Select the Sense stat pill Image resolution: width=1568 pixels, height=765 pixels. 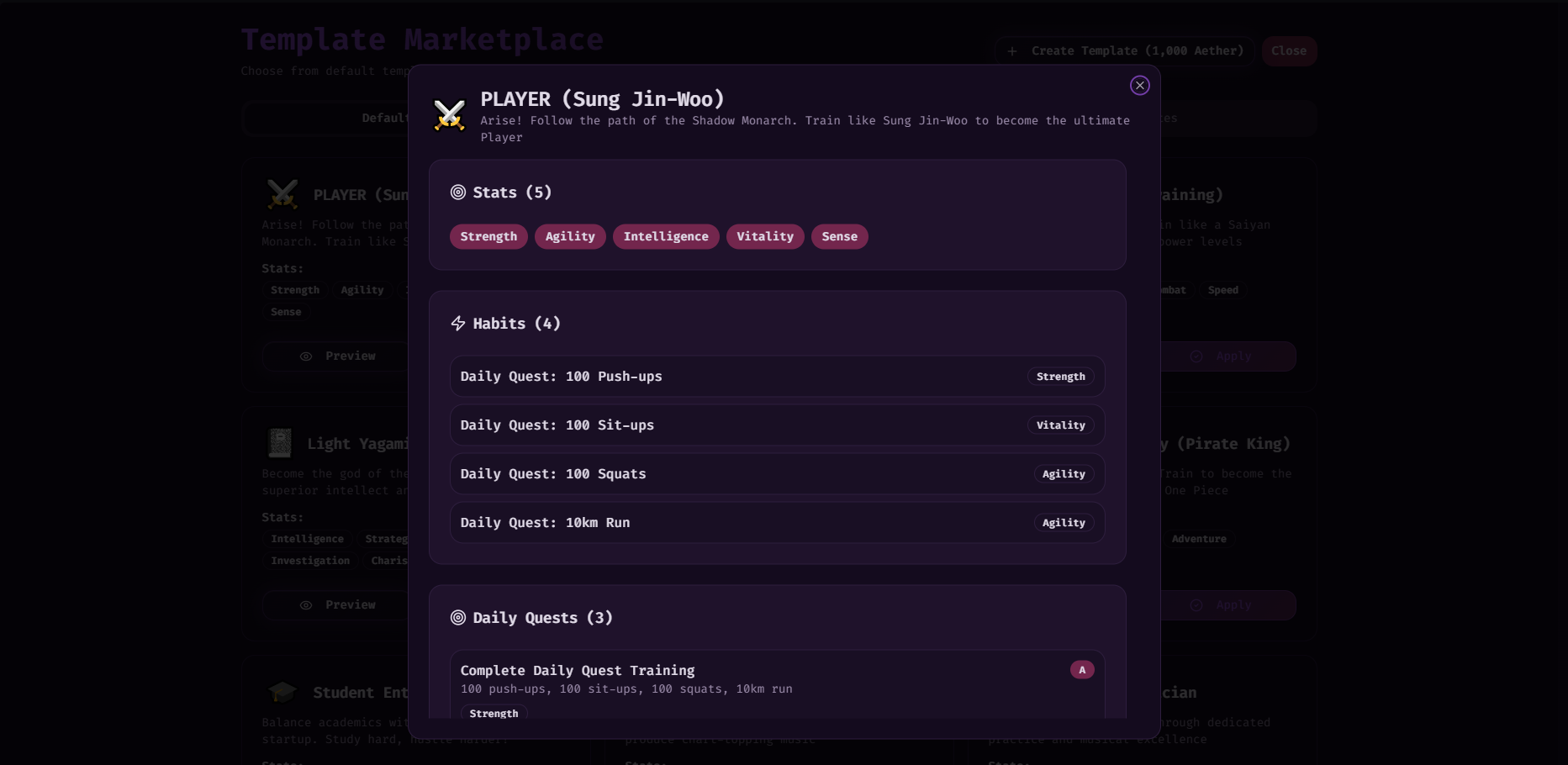840,236
